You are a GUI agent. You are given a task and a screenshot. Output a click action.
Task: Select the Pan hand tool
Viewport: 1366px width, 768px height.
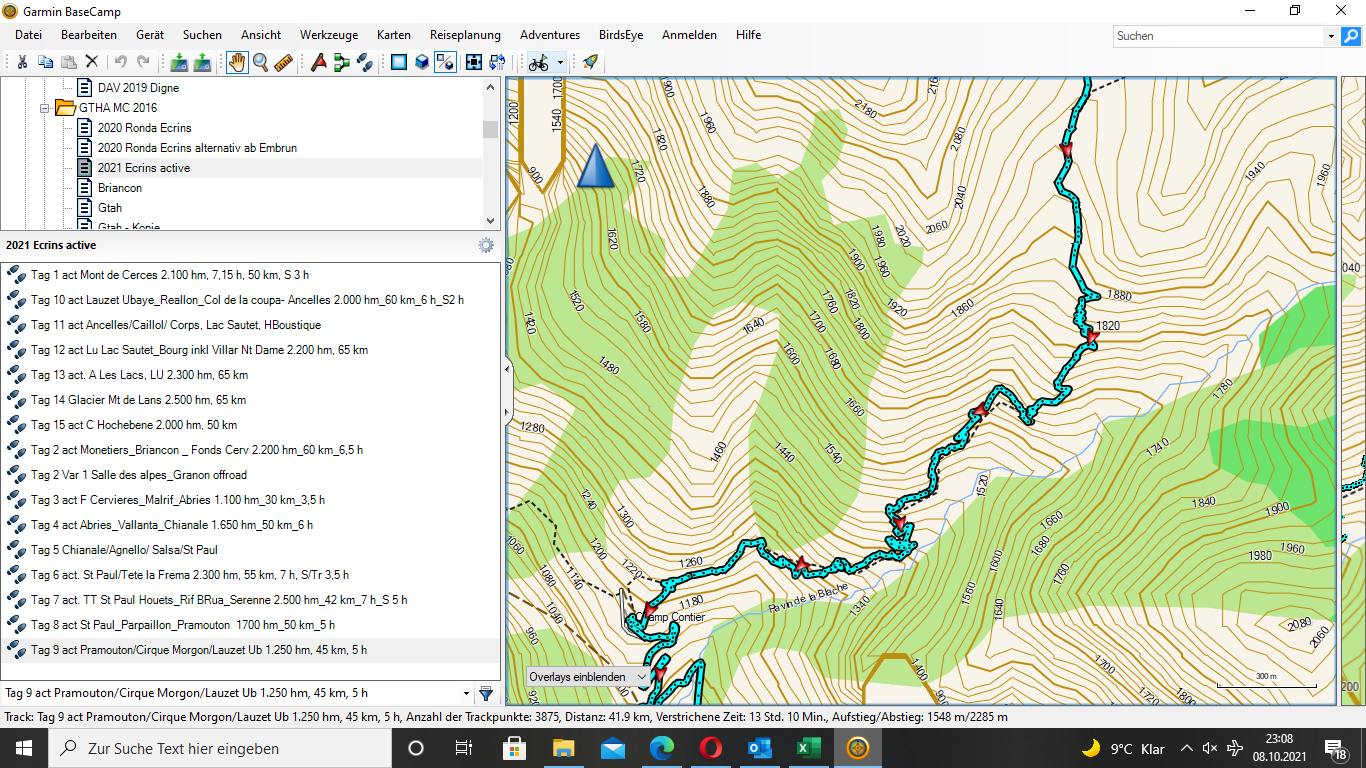(237, 62)
